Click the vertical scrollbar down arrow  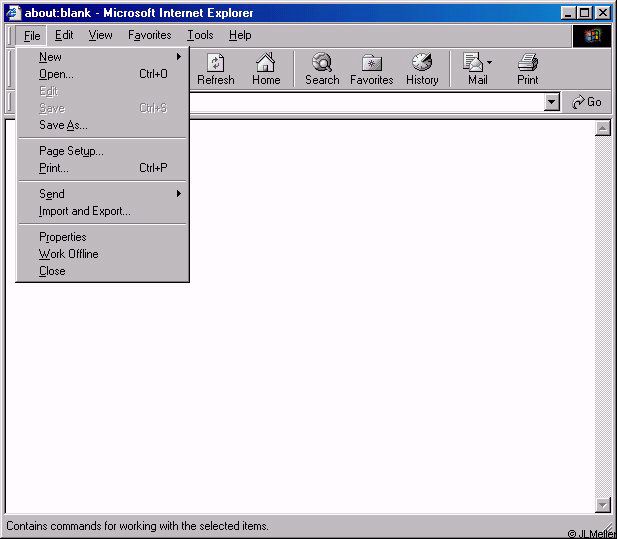602,505
